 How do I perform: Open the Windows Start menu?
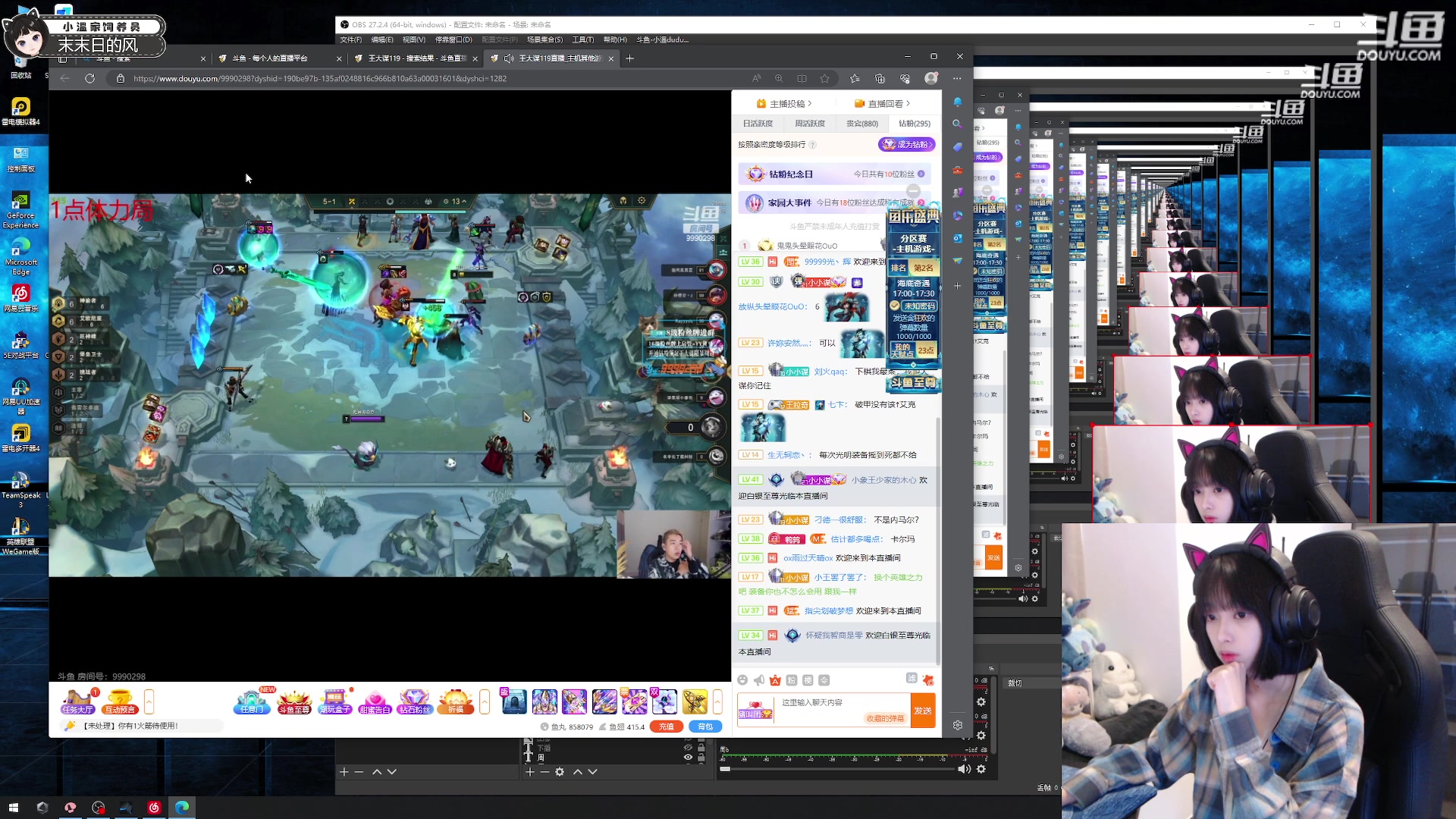click(13, 808)
